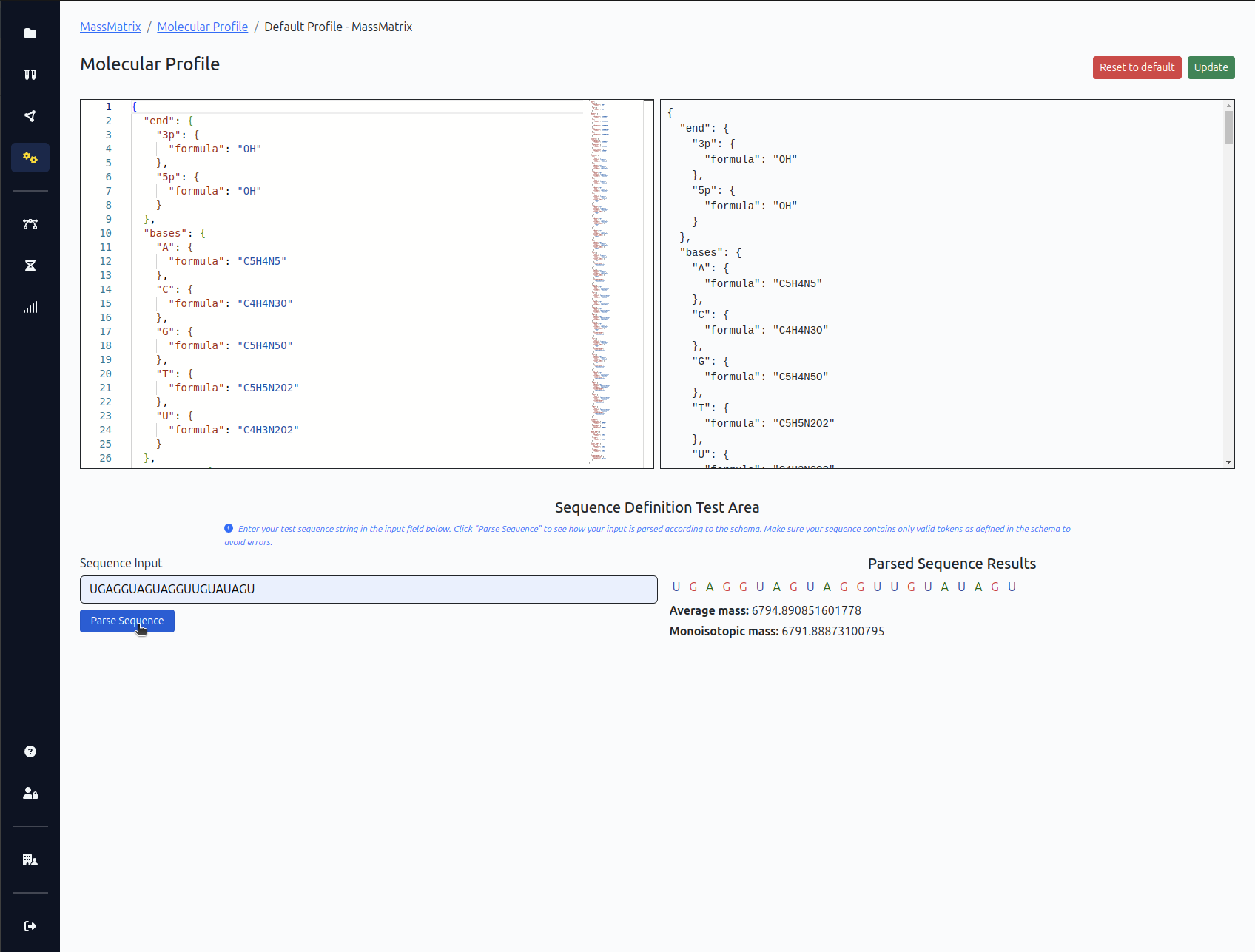This screenshot has height=952, width=1255.
Task: Click the logout icon in sidebar
Action: click(x=30, y=926)
